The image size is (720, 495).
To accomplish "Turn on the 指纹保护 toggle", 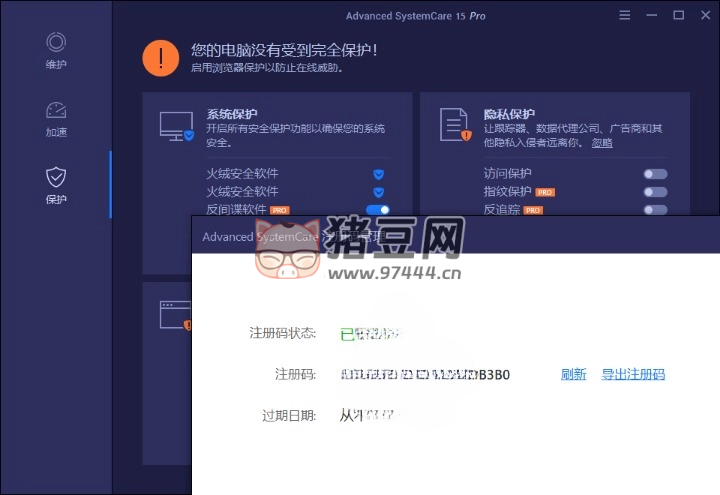I will point(655,192).
